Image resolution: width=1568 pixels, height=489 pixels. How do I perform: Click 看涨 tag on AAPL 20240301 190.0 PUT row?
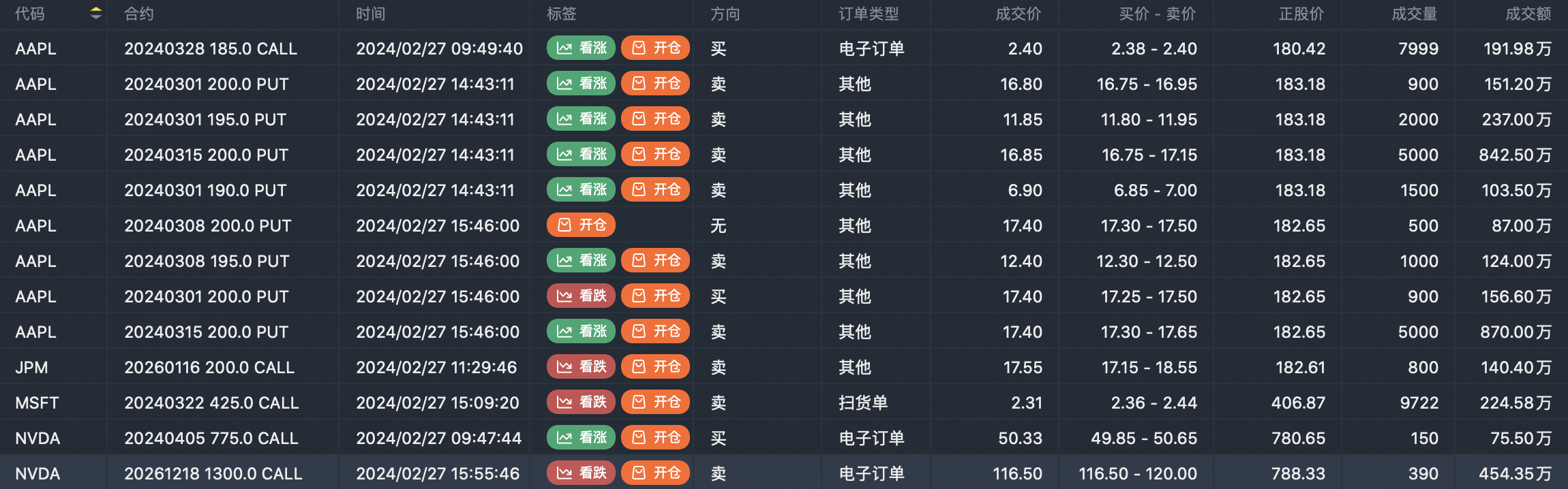tap(581, 190)
